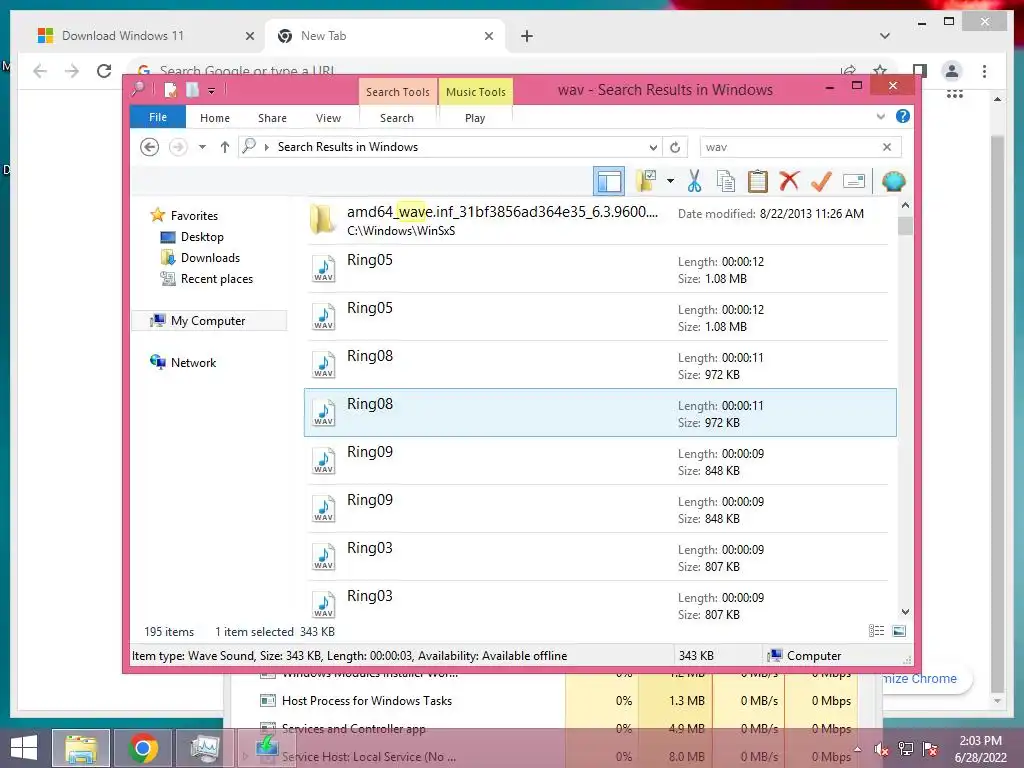The image size is (1024, 768).
Task: Click the red X Delete icon
Action: coord(789,181)
